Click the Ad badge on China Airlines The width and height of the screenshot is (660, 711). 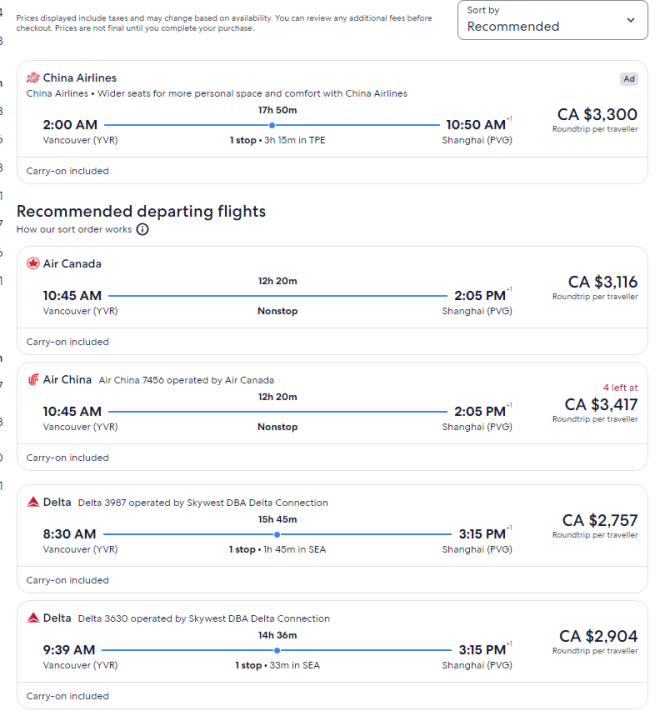click(x=628, y=79)
